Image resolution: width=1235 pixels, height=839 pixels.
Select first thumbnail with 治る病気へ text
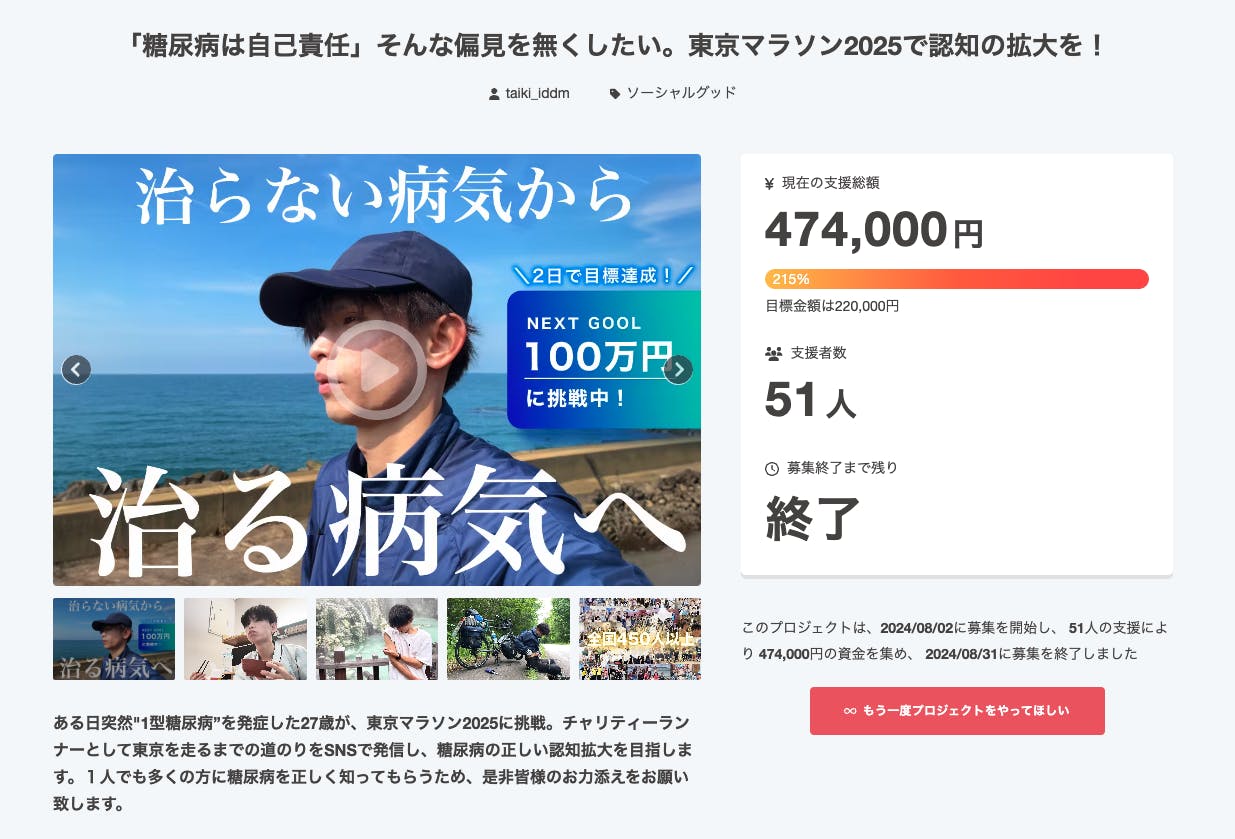[x=114, y=639]
